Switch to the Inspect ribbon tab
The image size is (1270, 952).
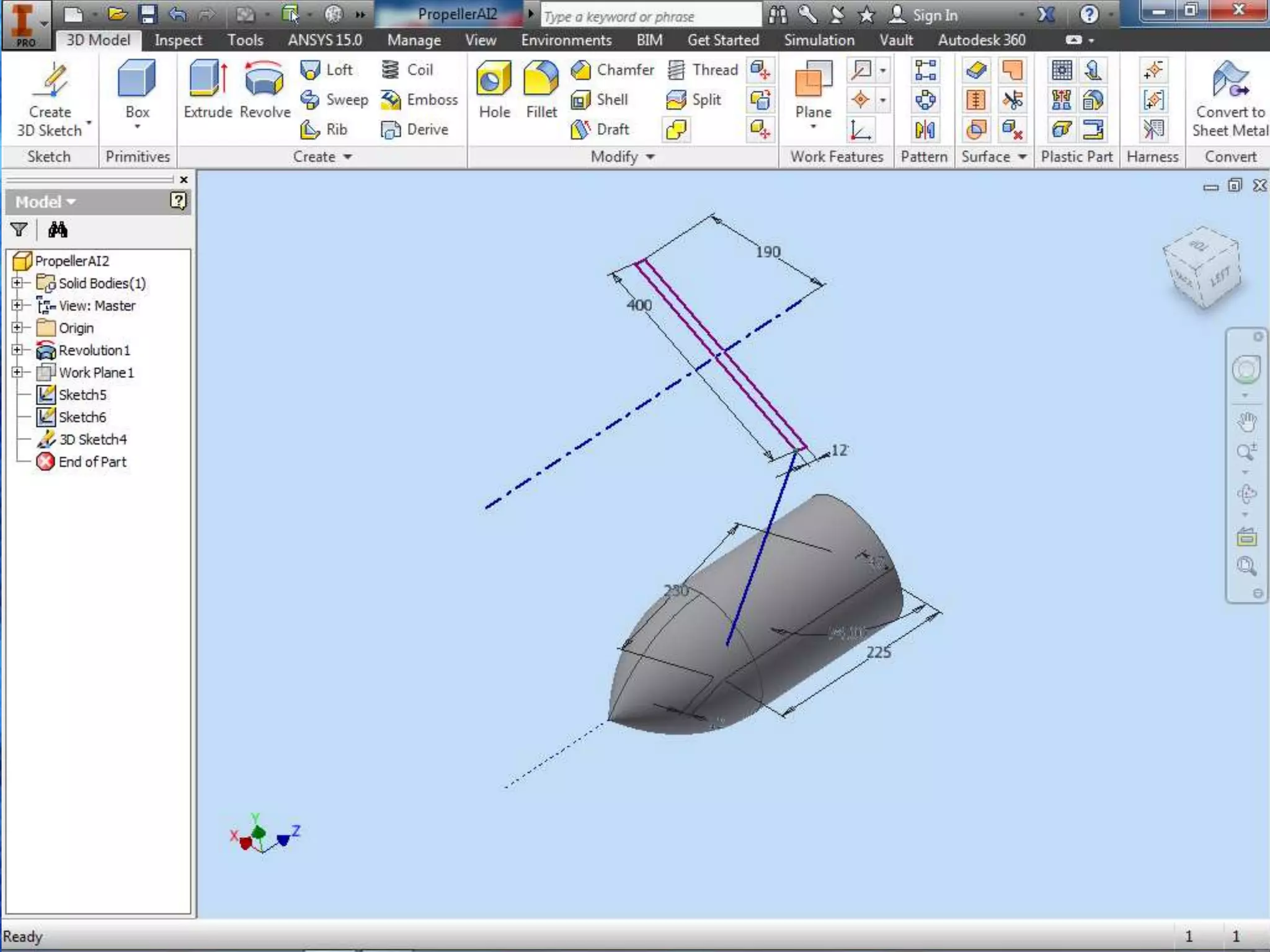178,40
